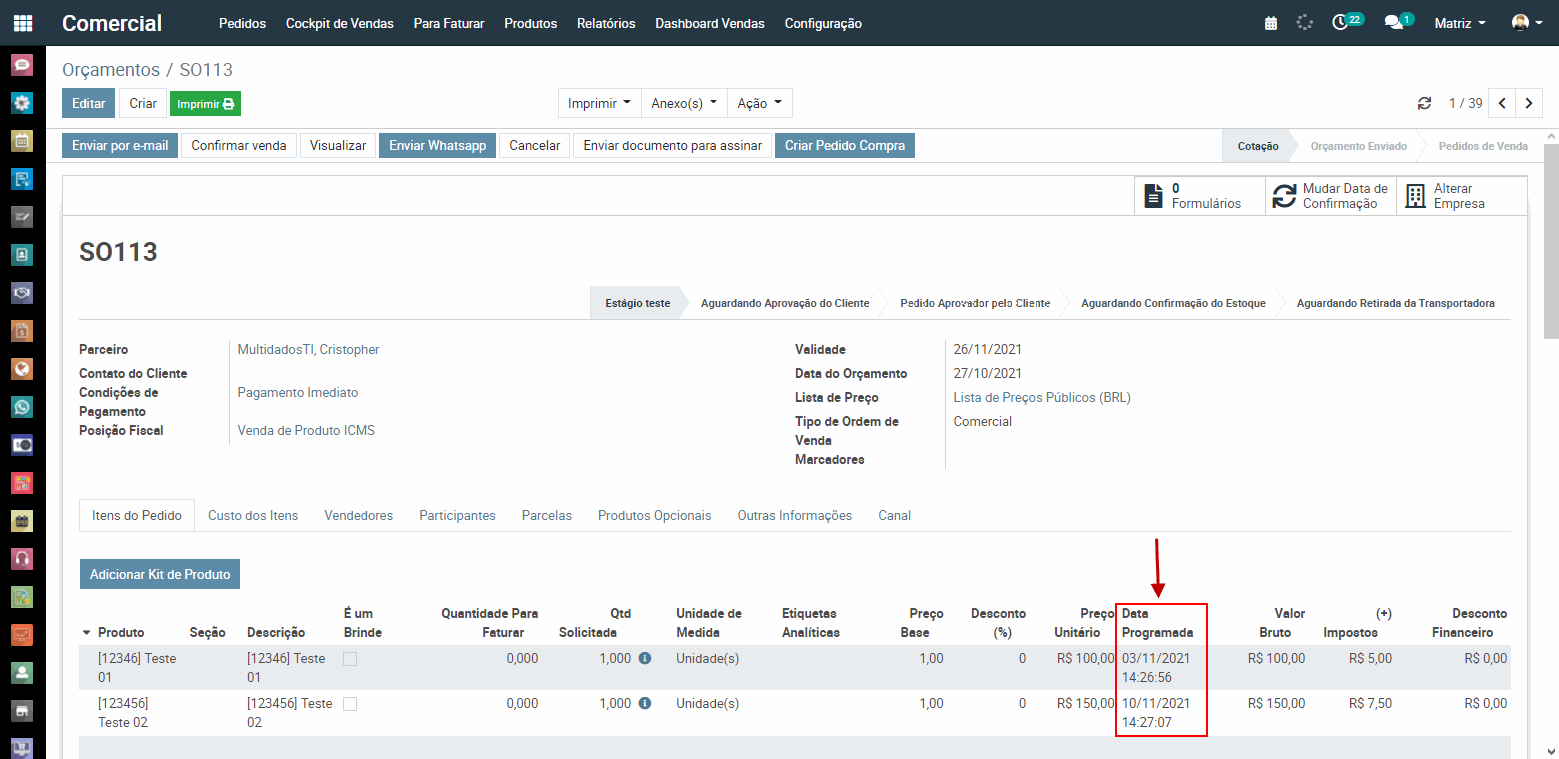This screenshot has width=1559, height=759.
Task: Click info icon on Teste 01 quantity
Action: point(645,658)
